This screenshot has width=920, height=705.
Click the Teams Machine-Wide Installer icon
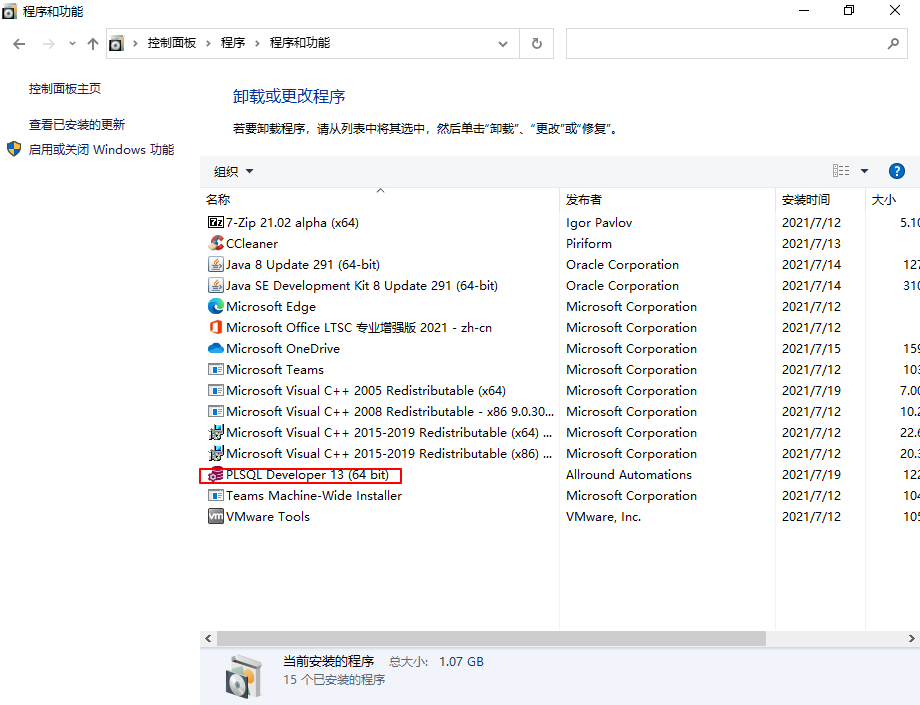point(216,496)
